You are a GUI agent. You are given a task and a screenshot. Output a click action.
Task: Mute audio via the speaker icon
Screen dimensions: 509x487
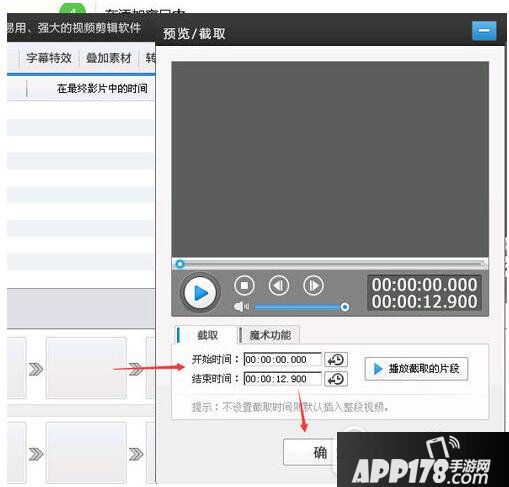[241, 306]
